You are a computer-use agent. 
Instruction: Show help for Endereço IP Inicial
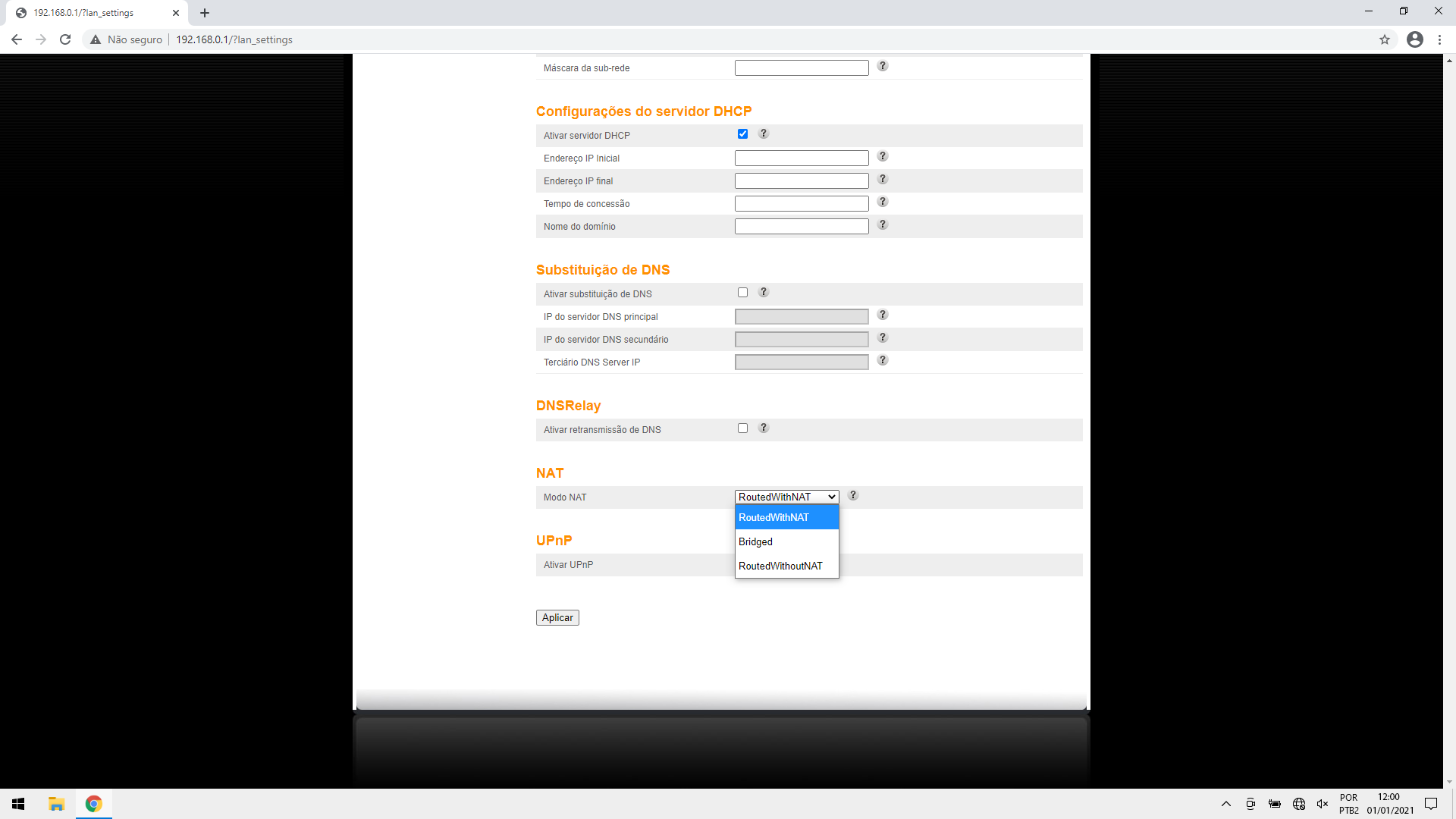pyautogui.click(x=883, y=157)
